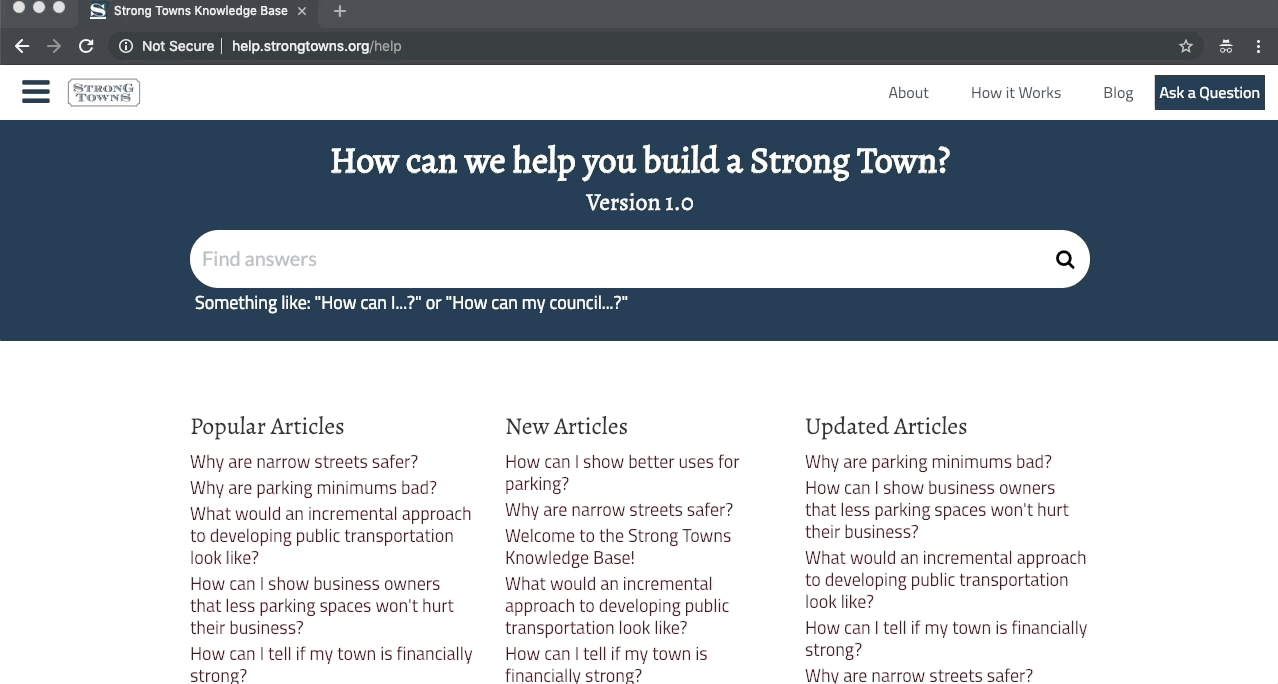Click the 'Something like' hint text
Image resolution: width=1278 pixels, height=684 pixels.
(x=411, y=303)
